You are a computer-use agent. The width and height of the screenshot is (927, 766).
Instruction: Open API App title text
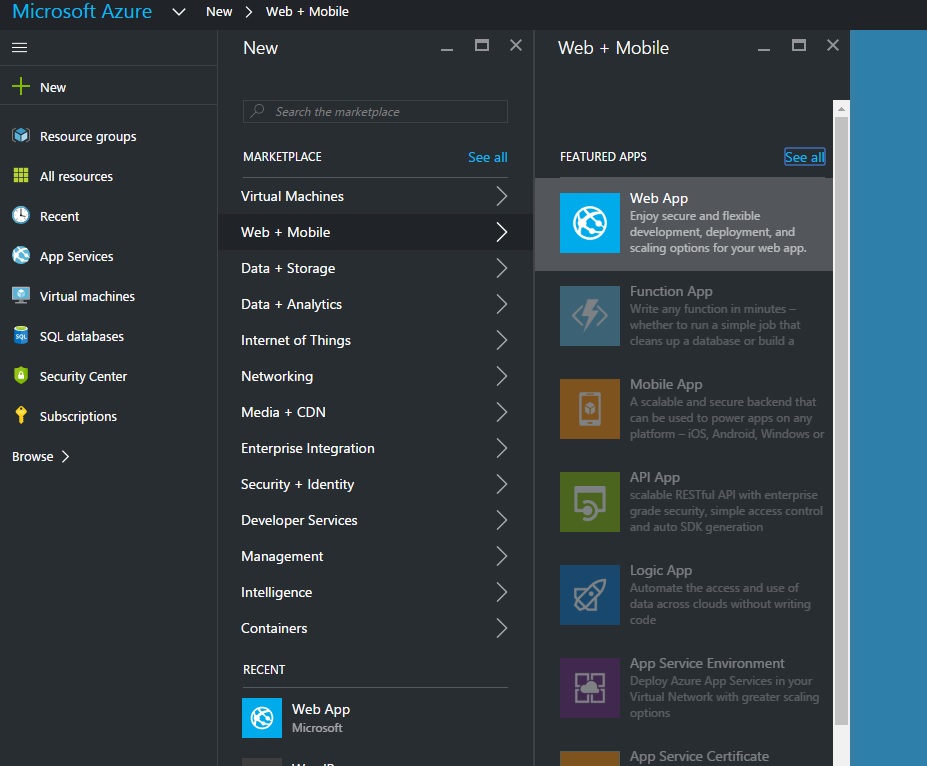pyautogui.click(x=654, y=477)
